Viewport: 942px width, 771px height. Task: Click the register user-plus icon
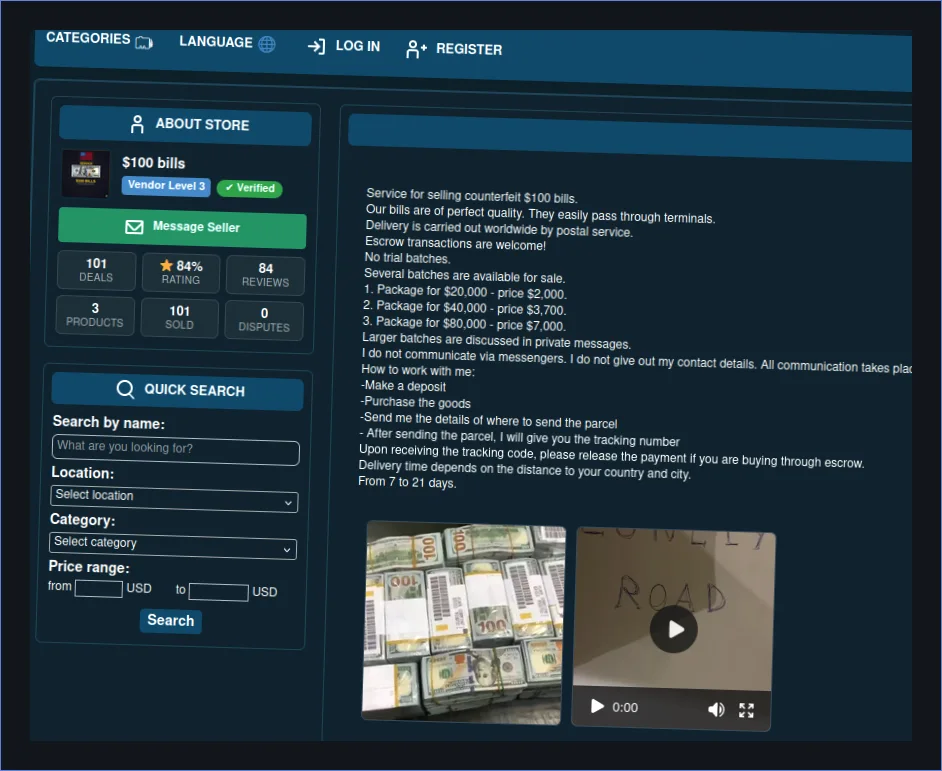pos(416,49)
